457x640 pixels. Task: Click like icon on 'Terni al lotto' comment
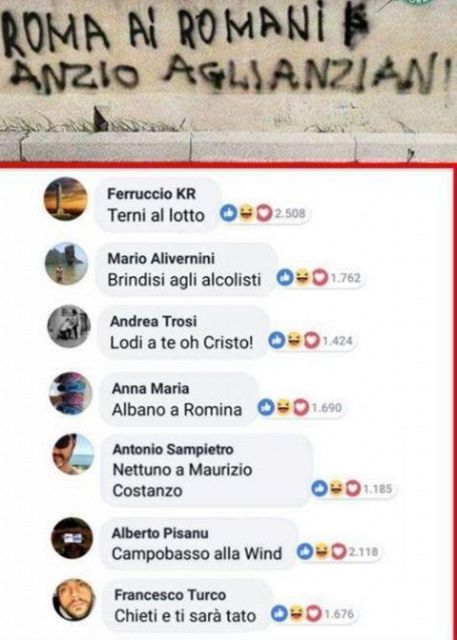228,213
